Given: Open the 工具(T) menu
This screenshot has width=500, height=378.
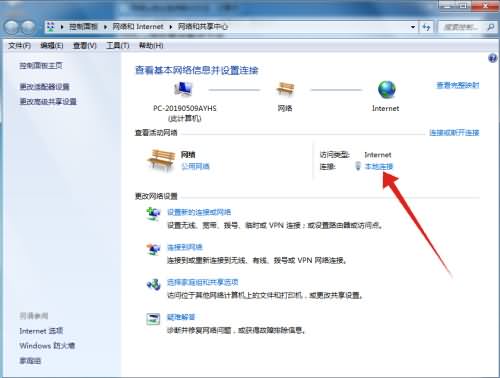Looking at the screenshot, I should [x=118, y=45].
